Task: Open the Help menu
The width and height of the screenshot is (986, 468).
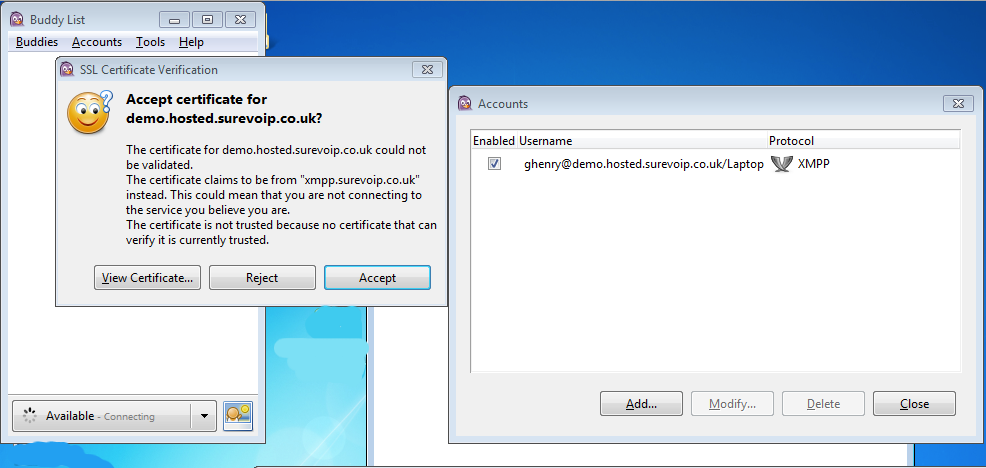Action: pyautogui.click(x=191, y=42)
